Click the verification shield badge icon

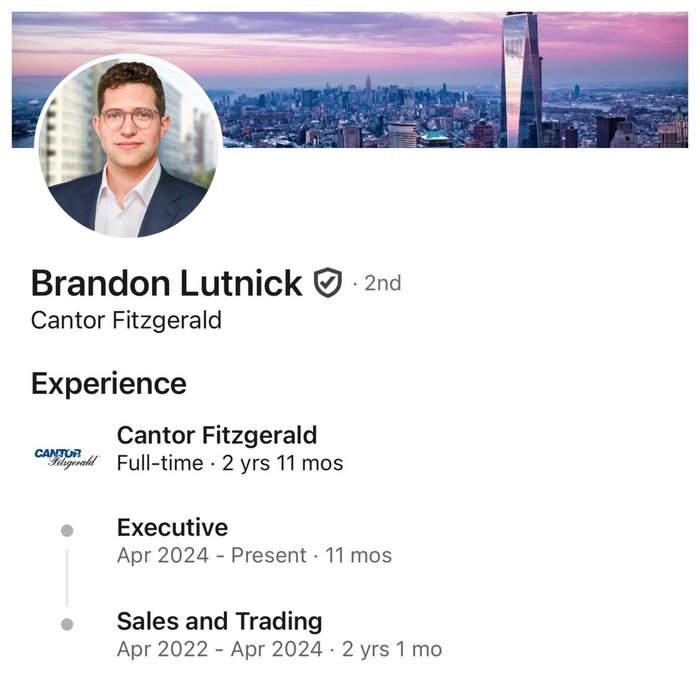327,284
